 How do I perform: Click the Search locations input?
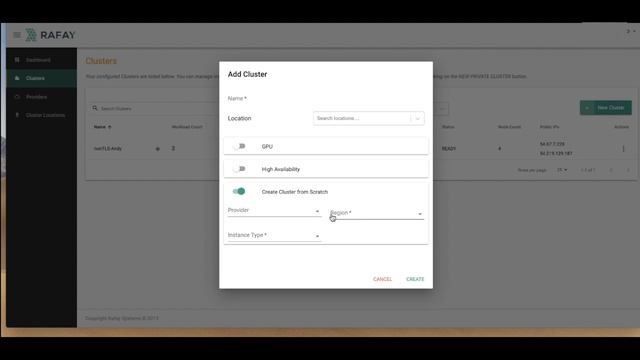362,118
